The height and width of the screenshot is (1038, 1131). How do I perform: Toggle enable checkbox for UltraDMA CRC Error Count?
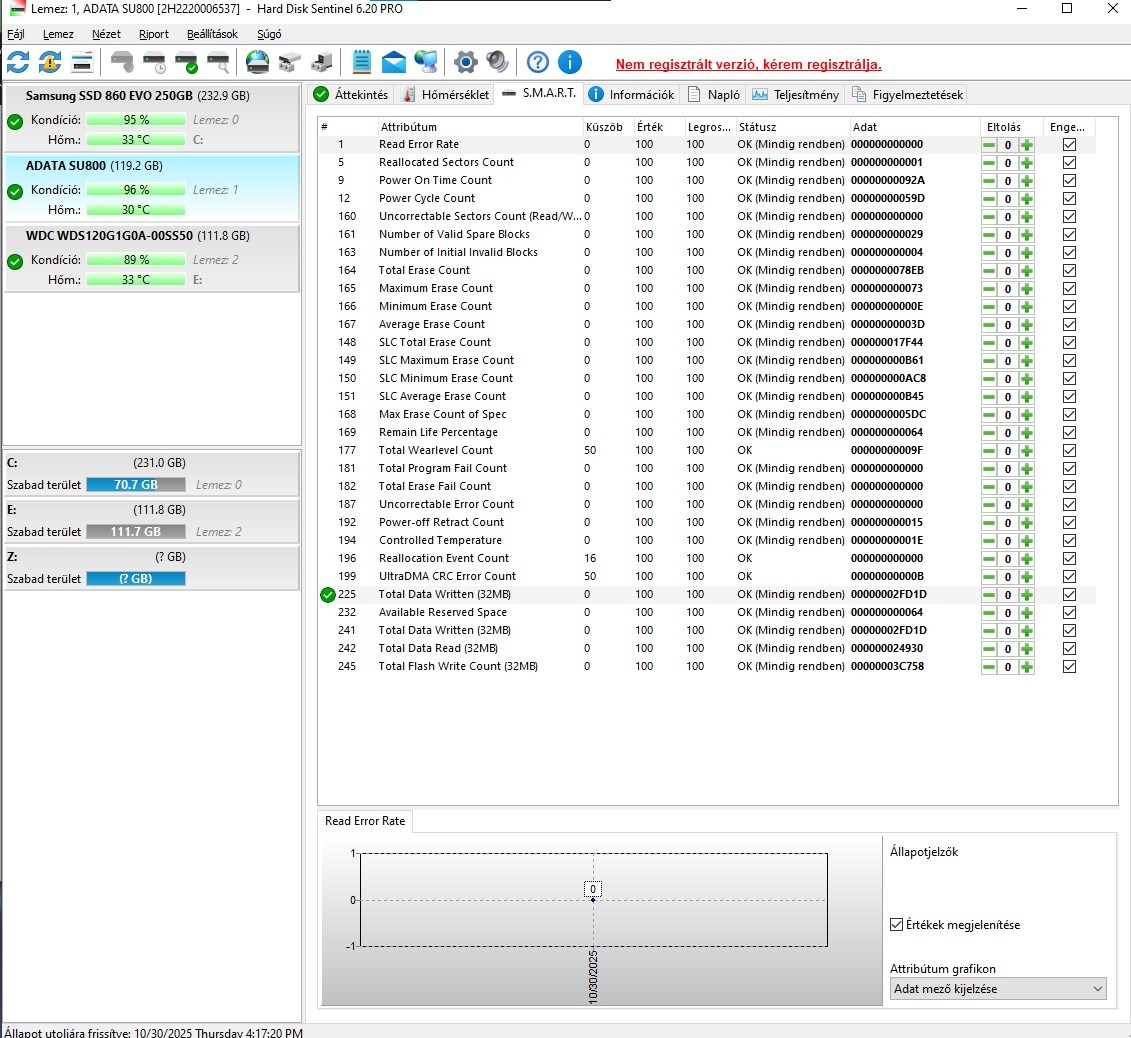(x=1069, y=576)
